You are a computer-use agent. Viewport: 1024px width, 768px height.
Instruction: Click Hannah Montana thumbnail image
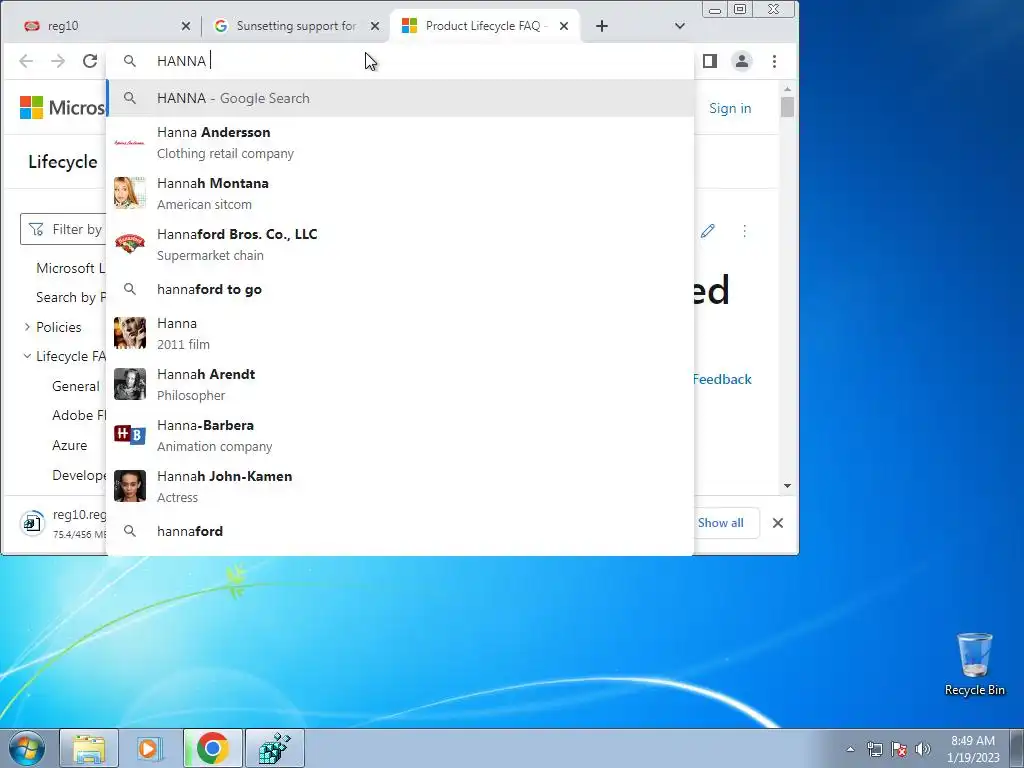coord(130,193)
